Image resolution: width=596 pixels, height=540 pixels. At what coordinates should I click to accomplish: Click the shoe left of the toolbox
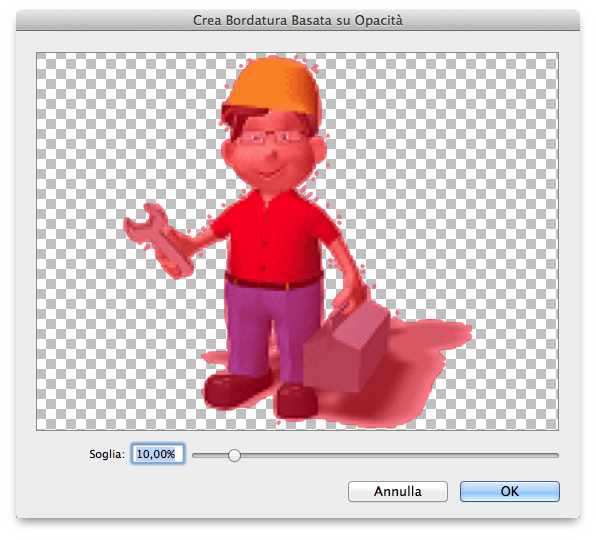pos(296,401)
